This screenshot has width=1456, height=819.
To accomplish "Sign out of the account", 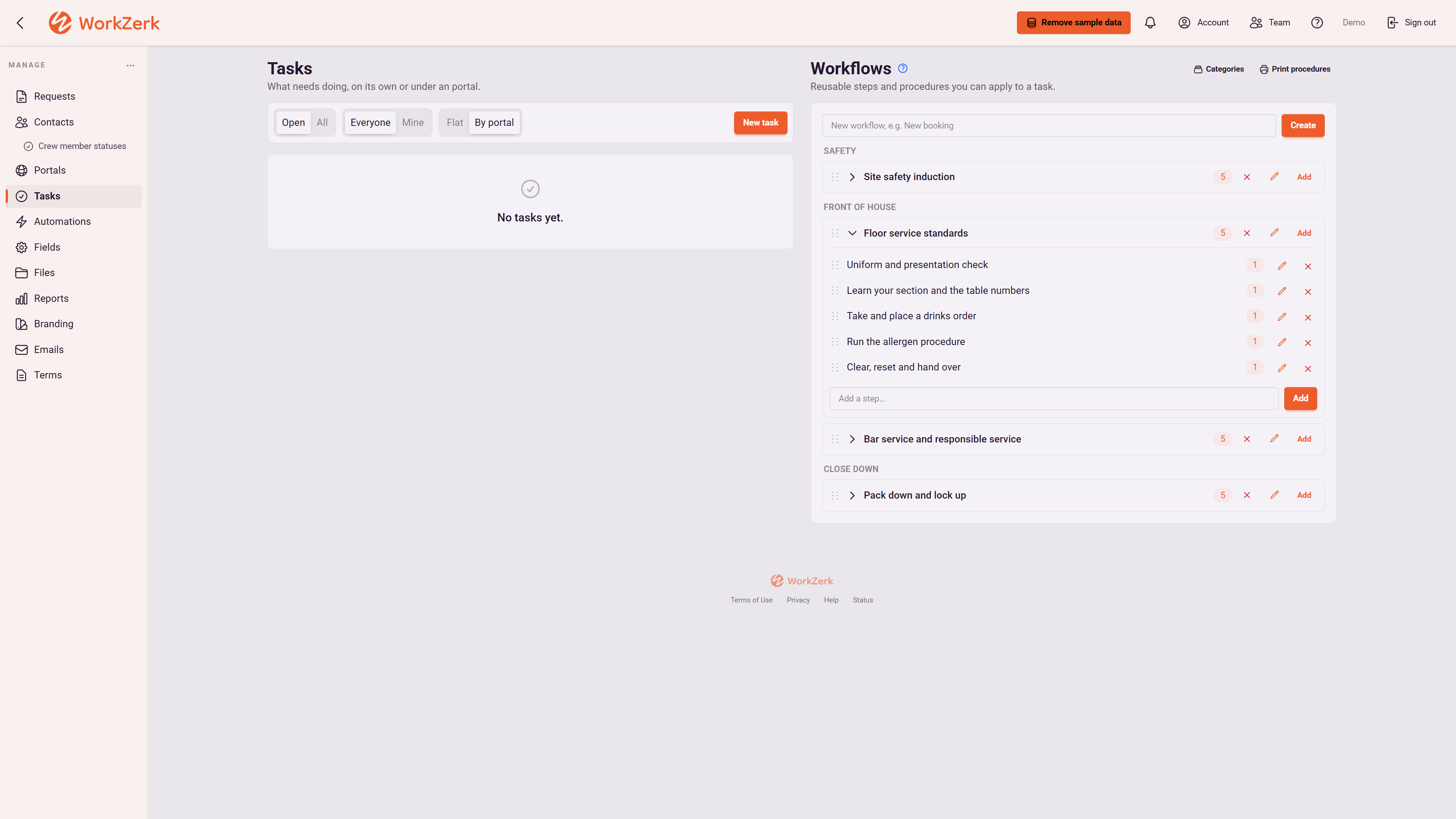I will pyautogui.click(x=1411, y=23).
